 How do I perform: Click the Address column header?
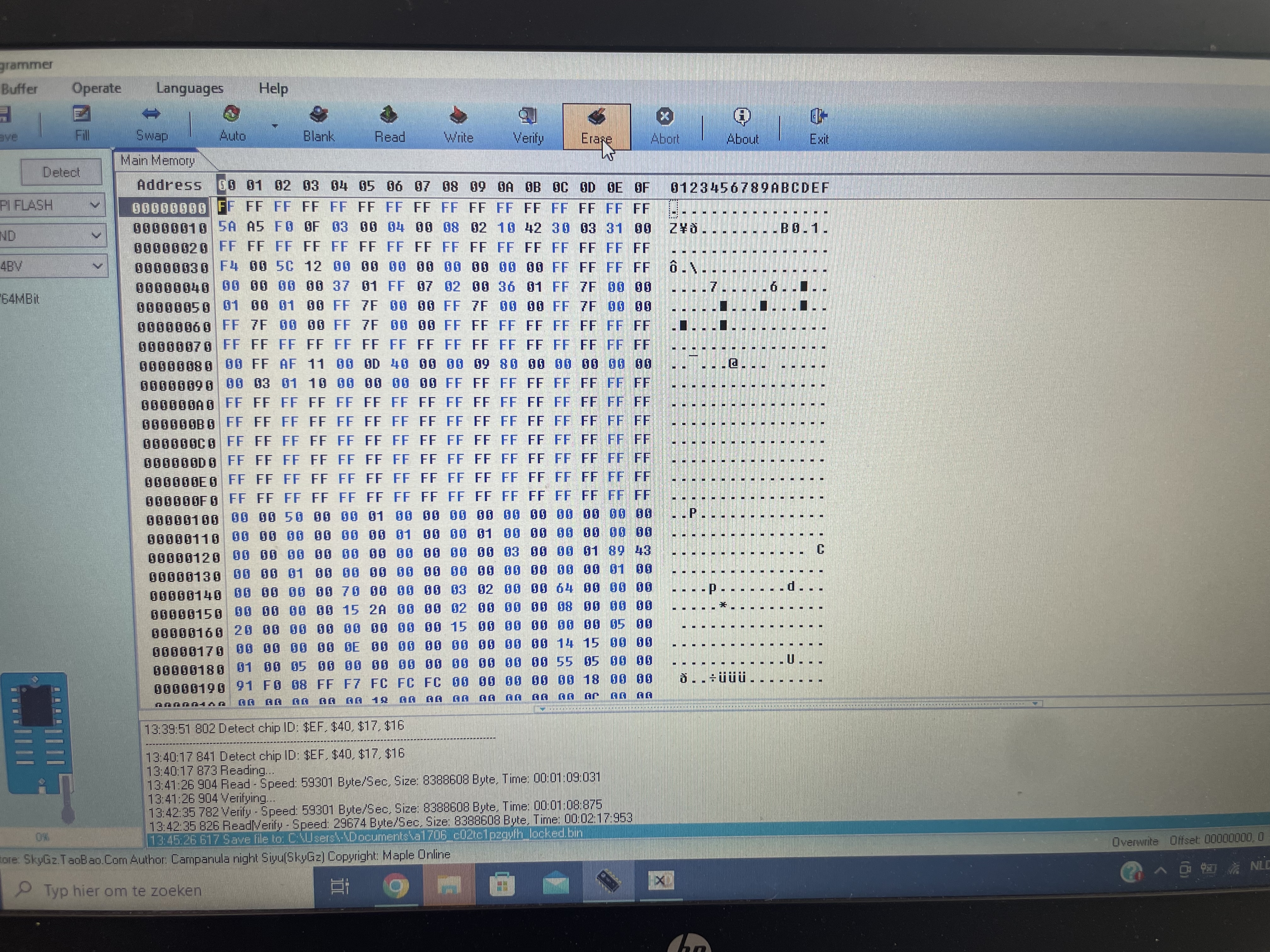click(x=169, y=185)
